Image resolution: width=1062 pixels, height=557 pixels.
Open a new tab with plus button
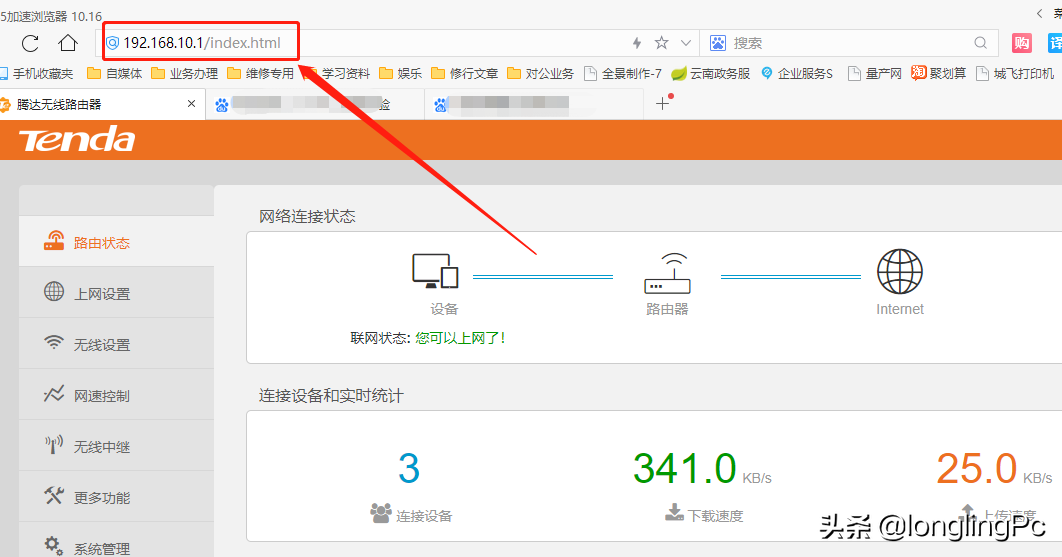click(x=662, y=103)
